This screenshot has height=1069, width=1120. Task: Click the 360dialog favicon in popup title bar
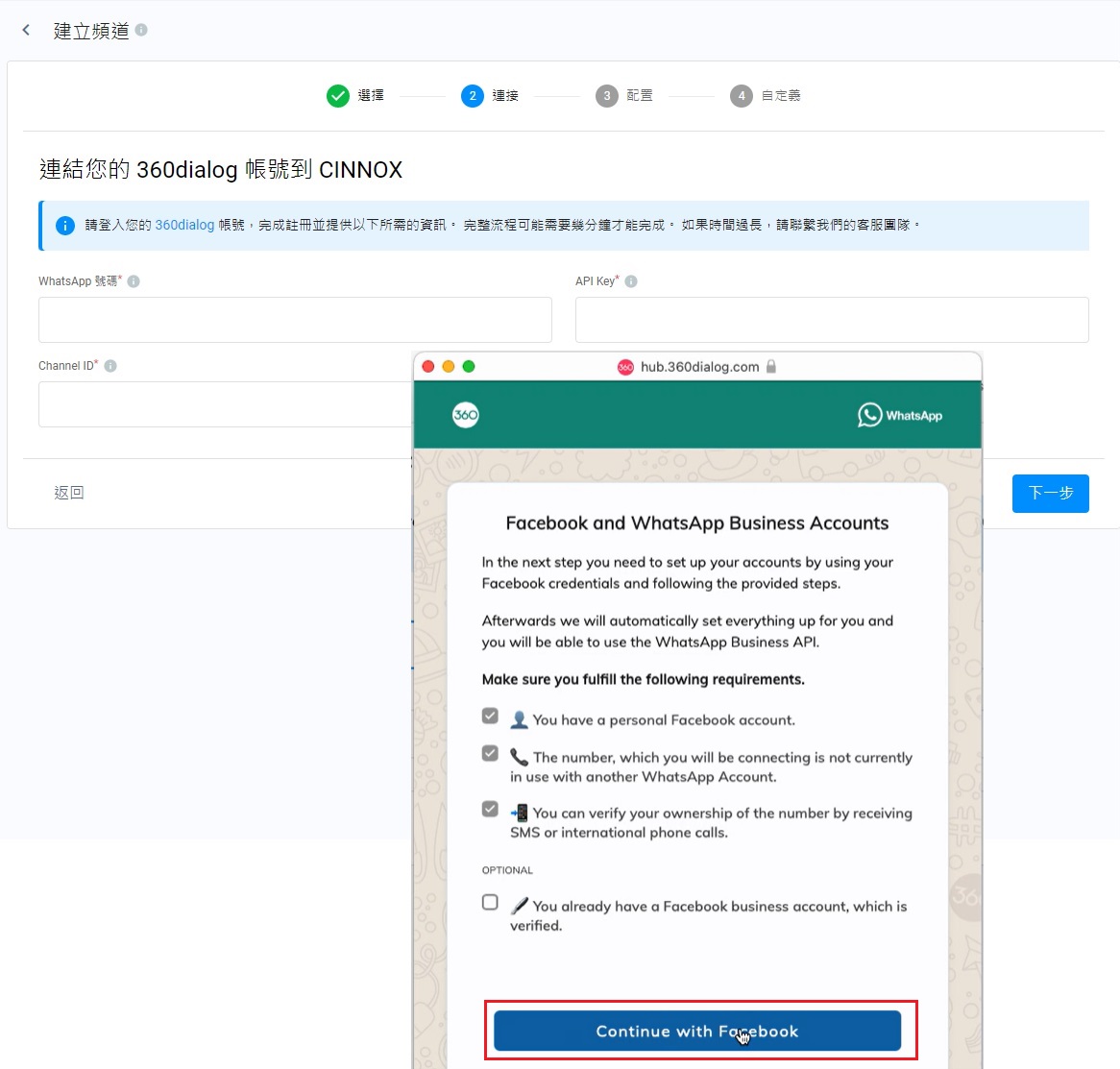[625, 367]
